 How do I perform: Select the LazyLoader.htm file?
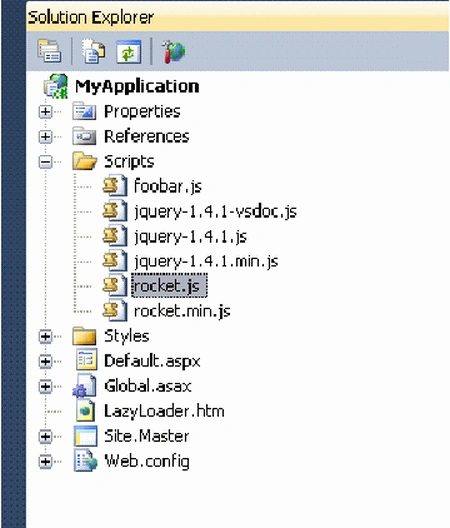pyautogui.click(x=164, y=411)
